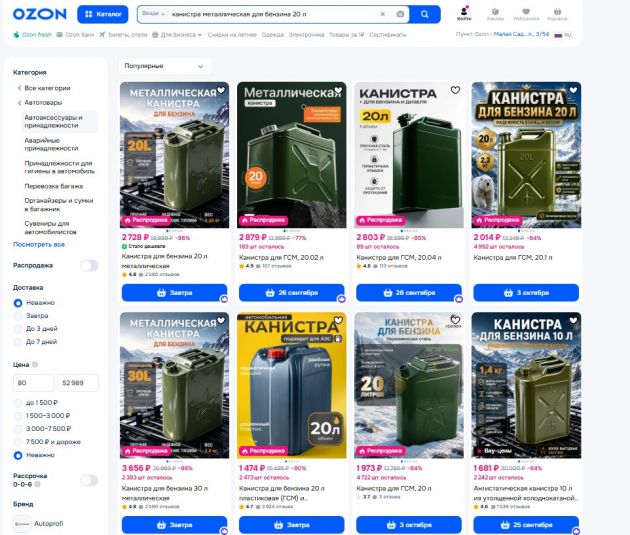Favorite the yellow plastic canister product
Screen dimensions: 630x535
[x=338, y=320]
